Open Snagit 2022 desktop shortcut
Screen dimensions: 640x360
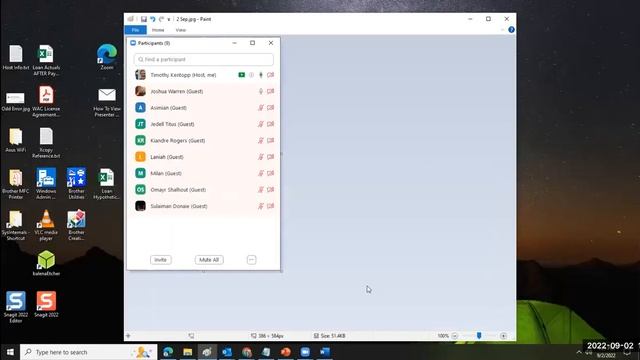pyautogui.click(x=46, y=304)
